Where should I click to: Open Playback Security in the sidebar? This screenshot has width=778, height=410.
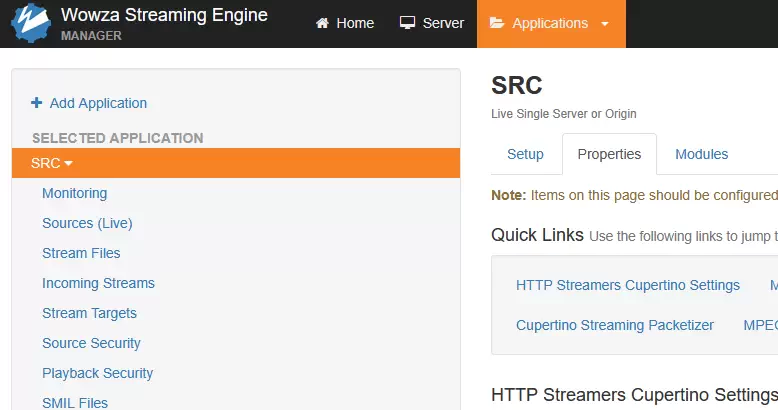[x=97, y=373]
